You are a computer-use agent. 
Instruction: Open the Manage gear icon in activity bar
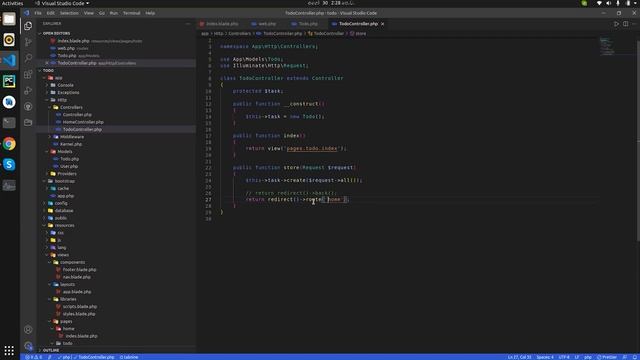click(28, 346)
